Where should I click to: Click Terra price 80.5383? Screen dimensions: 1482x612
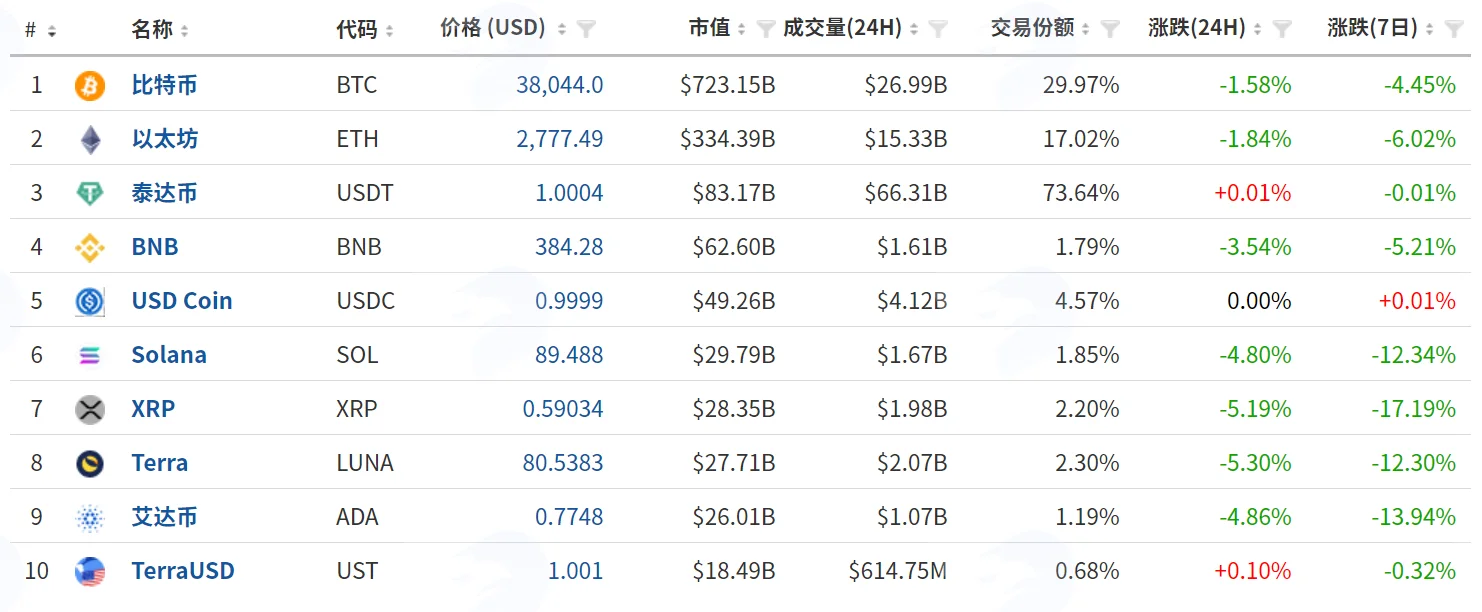(563, 463)
